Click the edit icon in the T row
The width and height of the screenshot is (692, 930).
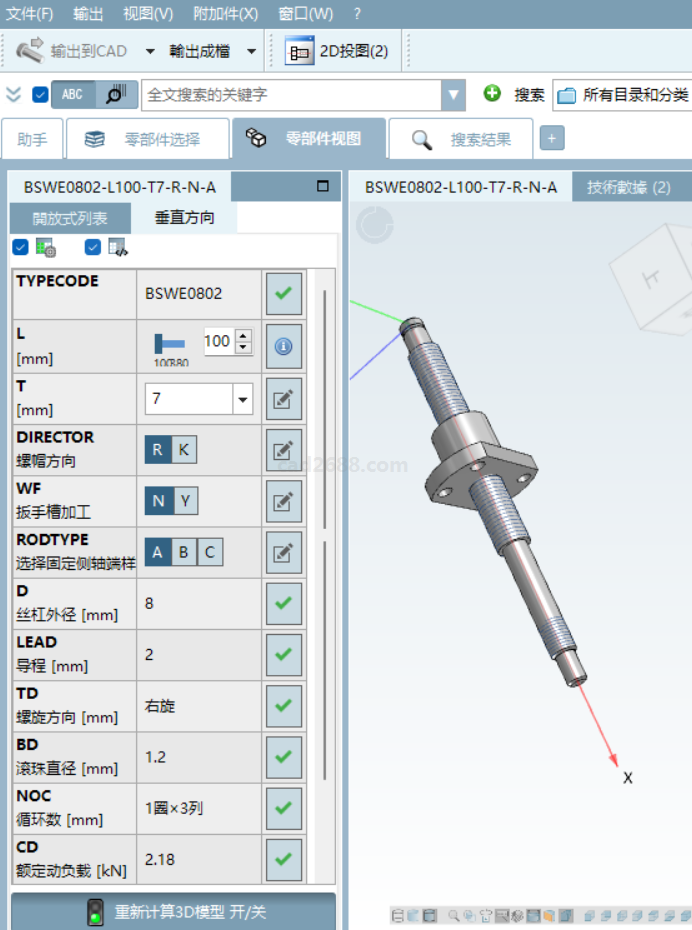pyautogui.click(x=283, y=400)
